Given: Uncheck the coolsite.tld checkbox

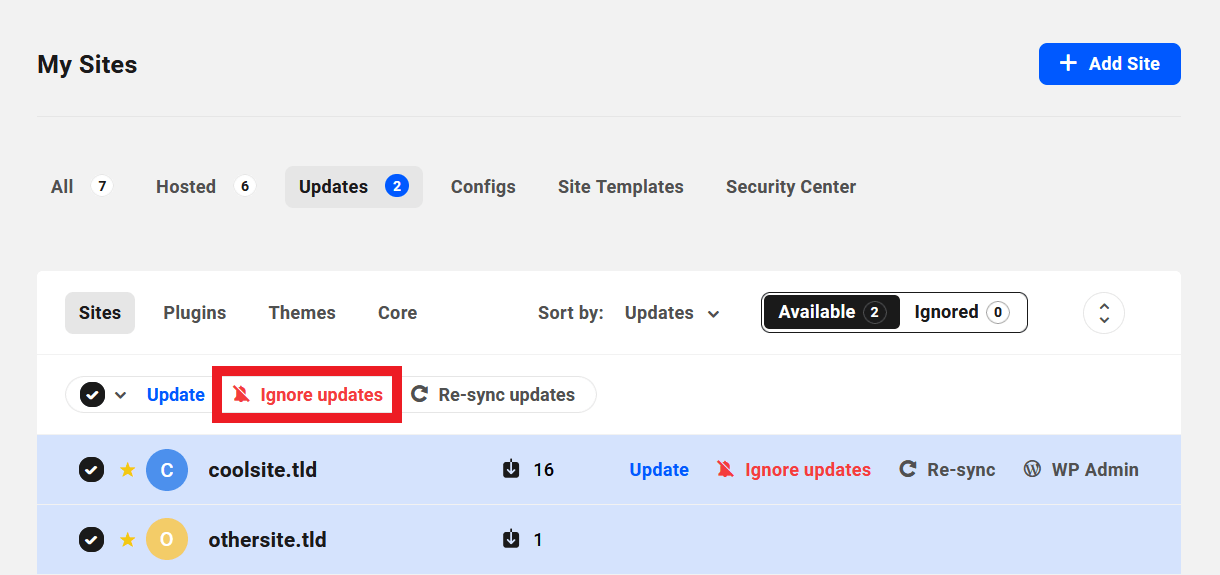Looking at the screenshot, I should pos(91,470).
